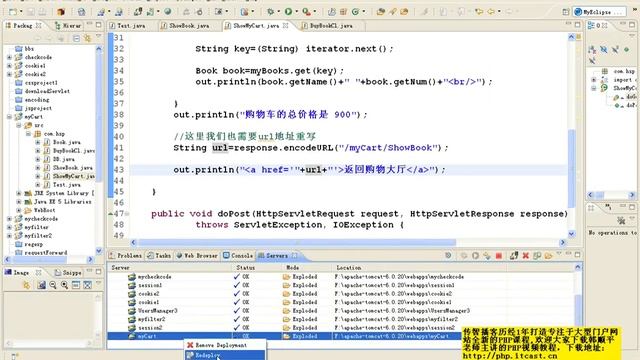Click the editor vertical scrollbar

[x=571, y=168]
